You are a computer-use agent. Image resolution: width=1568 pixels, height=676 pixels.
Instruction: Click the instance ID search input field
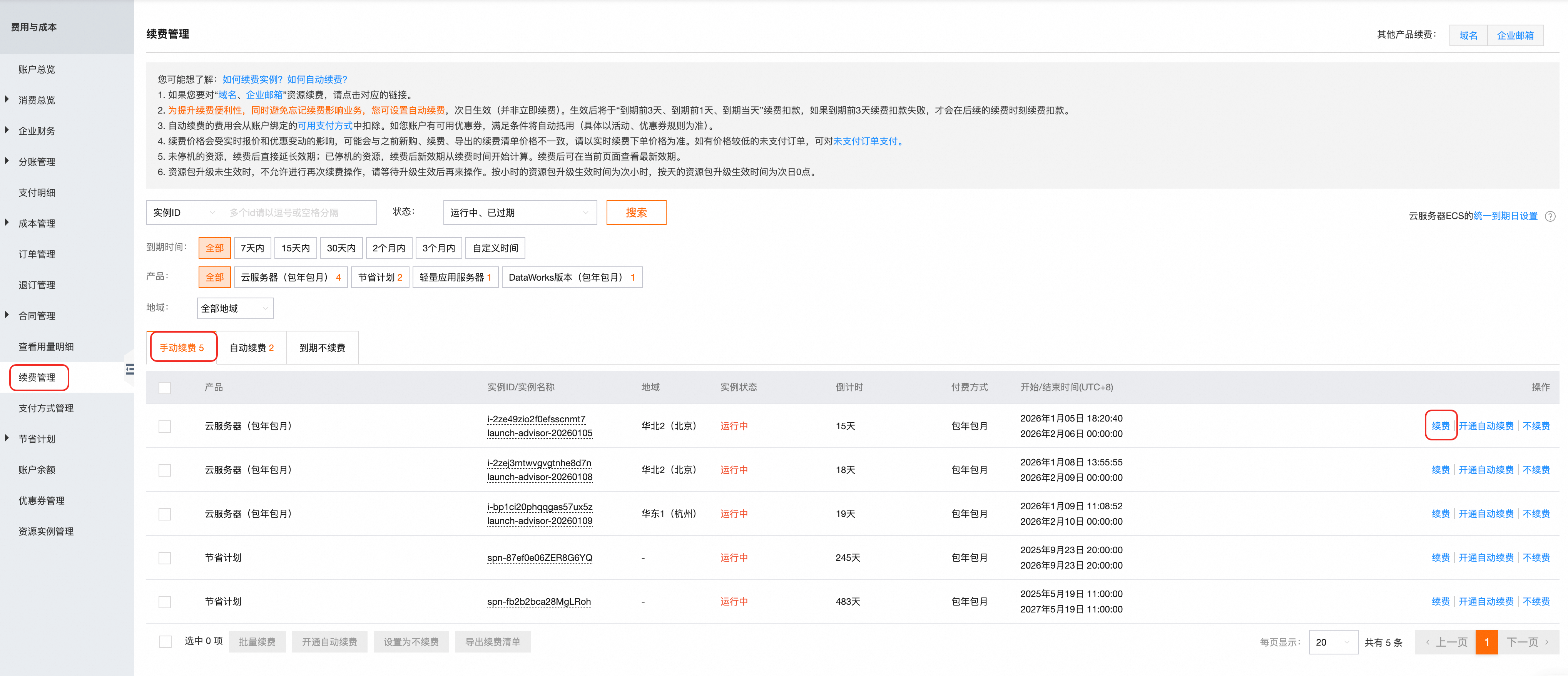click(298, 213)
